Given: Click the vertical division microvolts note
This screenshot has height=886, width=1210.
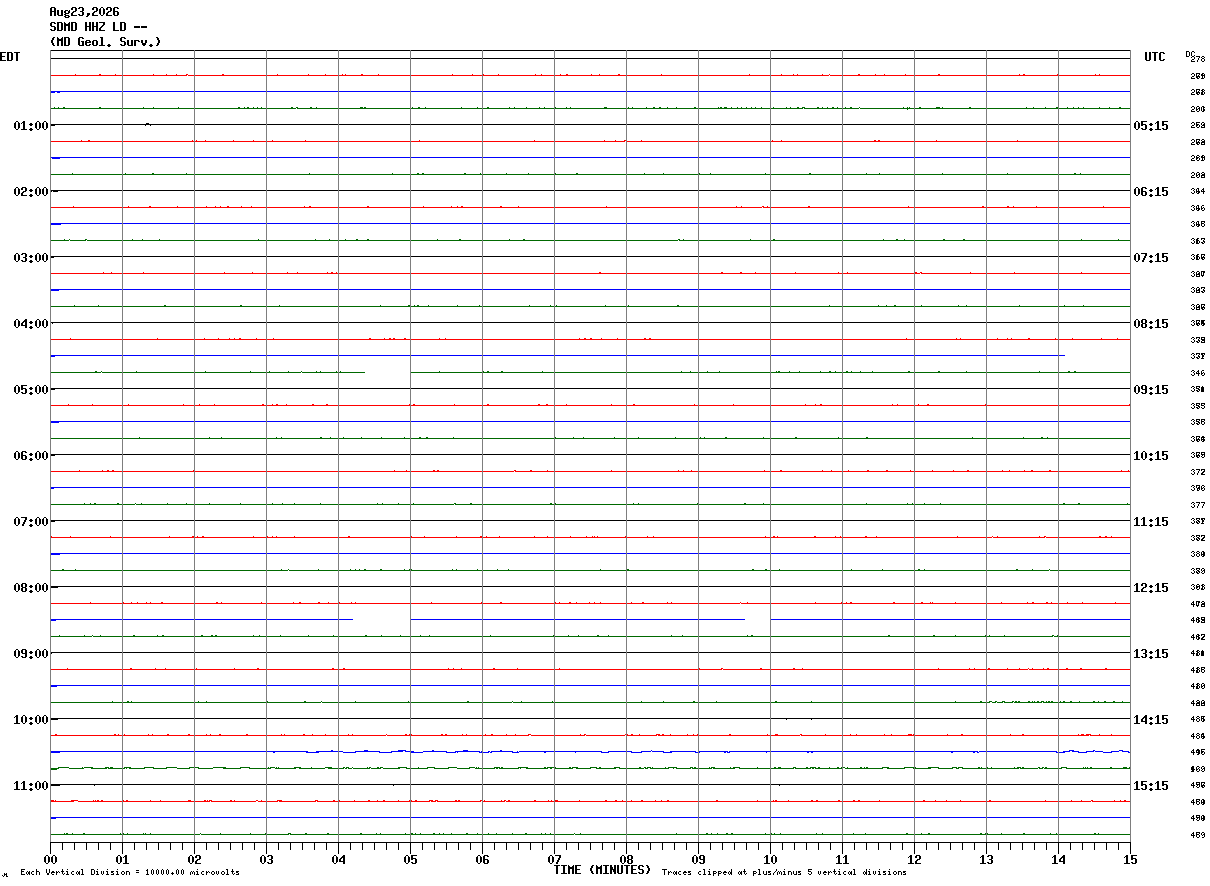Looking at the screenshot, I should (130, 872).
